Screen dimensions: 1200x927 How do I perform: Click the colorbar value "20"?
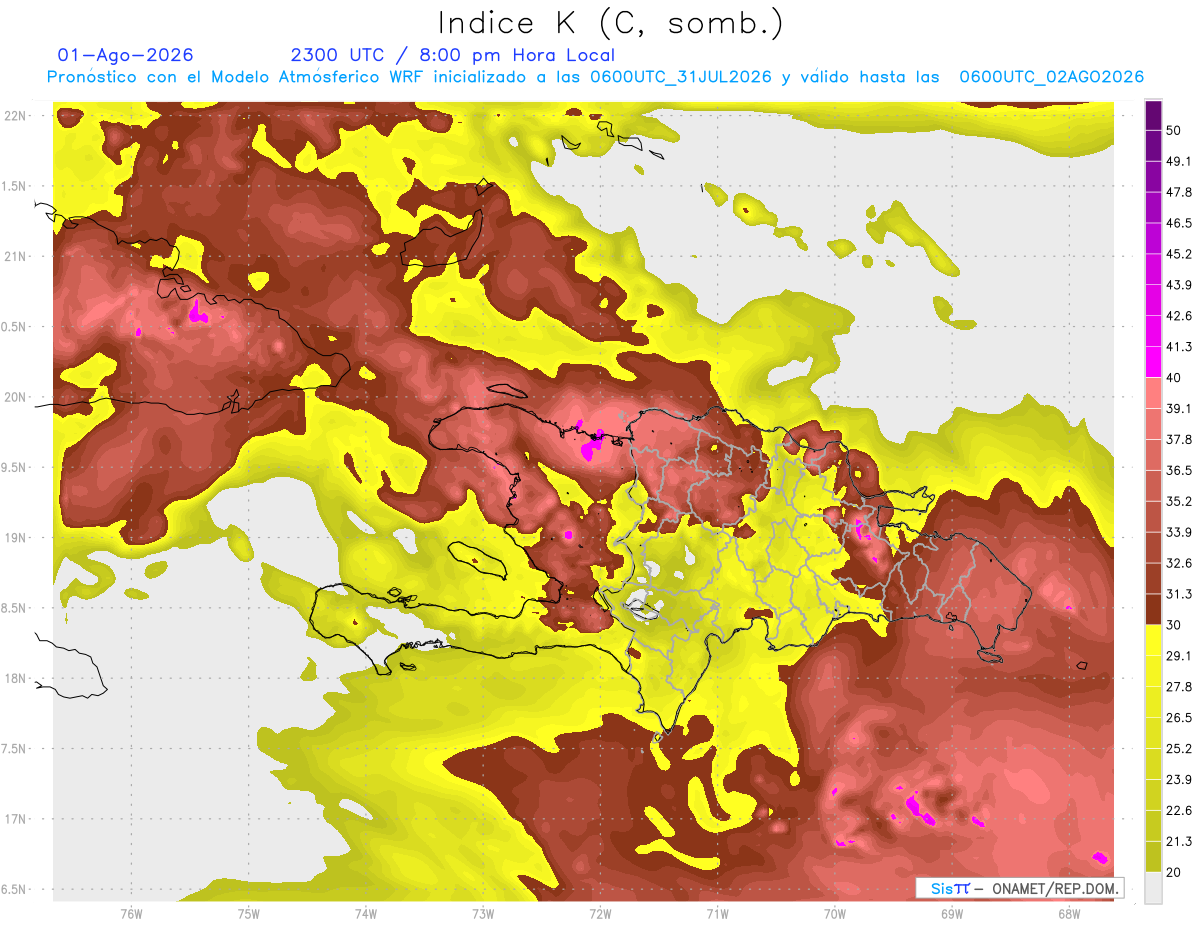[1174, 872]
